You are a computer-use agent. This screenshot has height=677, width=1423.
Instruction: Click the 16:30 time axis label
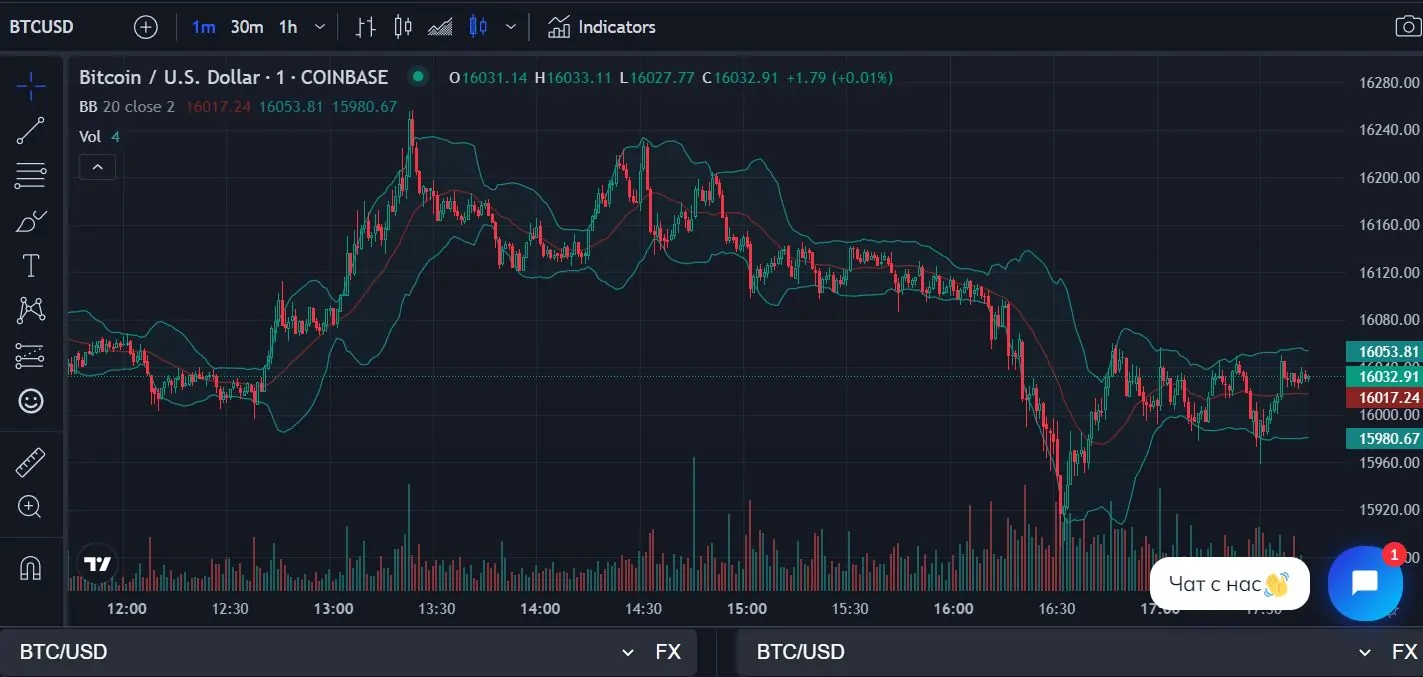click(1057, 608)
